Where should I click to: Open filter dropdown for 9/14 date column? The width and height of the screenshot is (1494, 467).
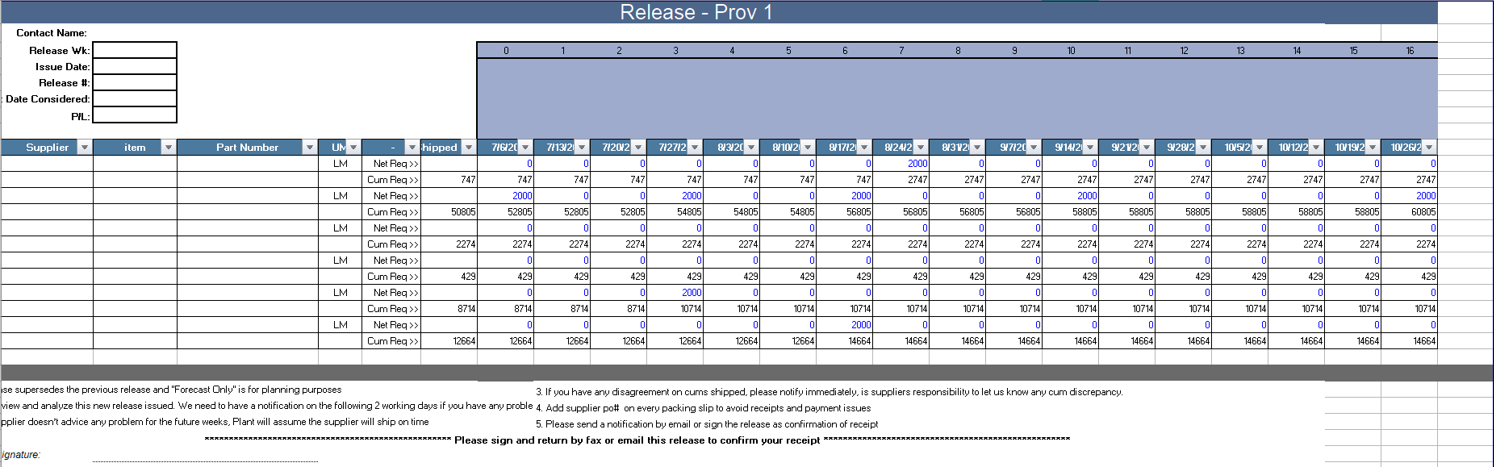click(x=1090, y=148)
